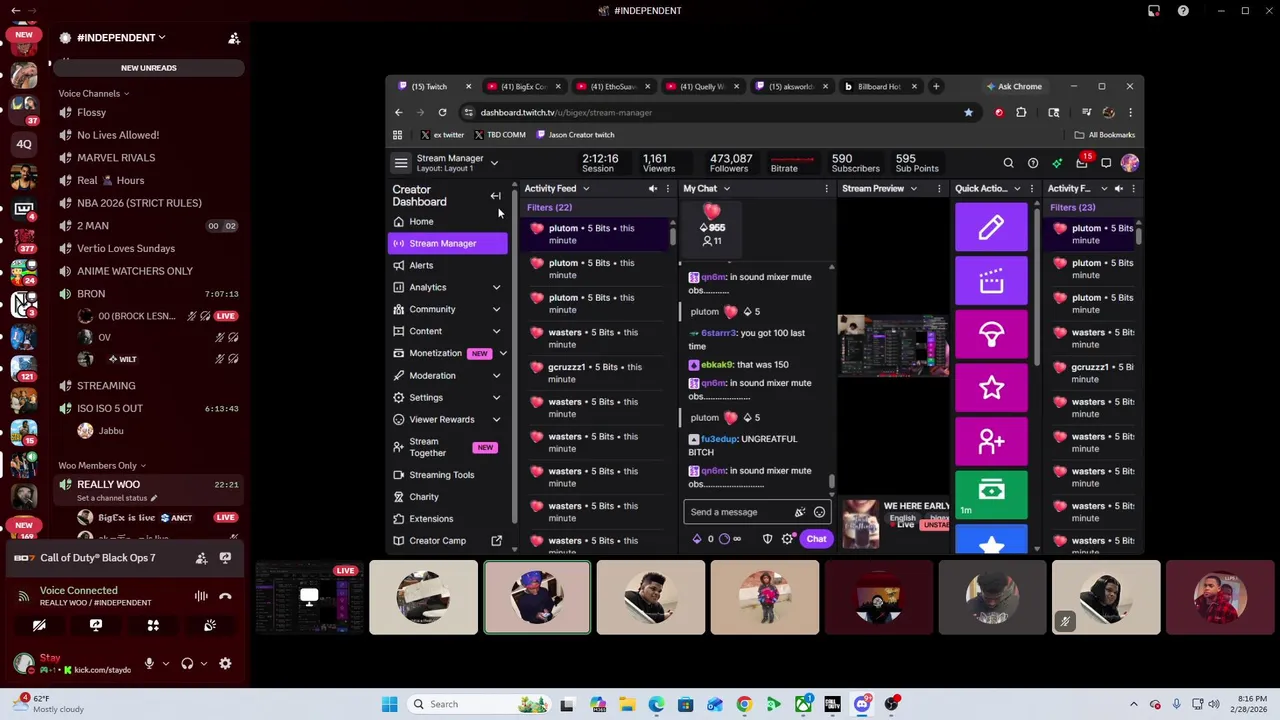Open the hamburger menu in Twitch dashboard header
The image size is (1280, 720).
pos(401,163)
